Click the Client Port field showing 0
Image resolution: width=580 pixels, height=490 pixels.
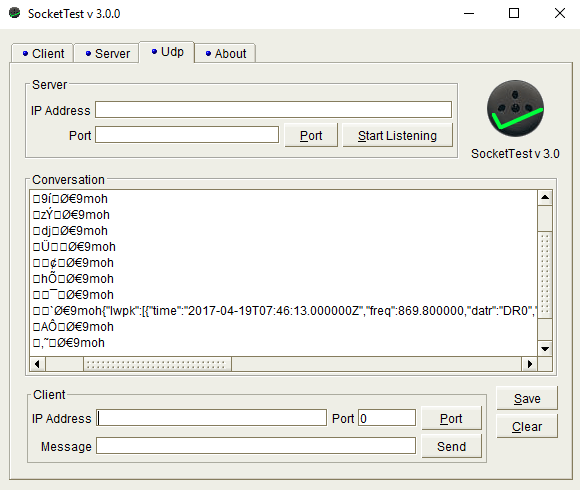[x=387, y=418]
